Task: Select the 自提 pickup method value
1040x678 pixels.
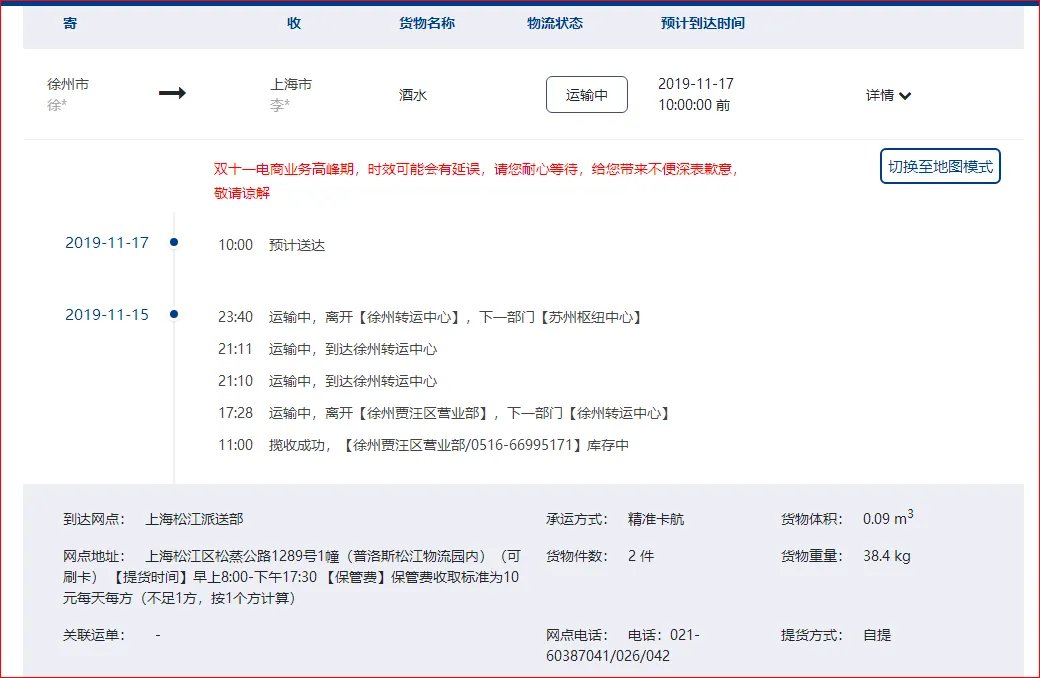Action: click(x=875, y=633)
